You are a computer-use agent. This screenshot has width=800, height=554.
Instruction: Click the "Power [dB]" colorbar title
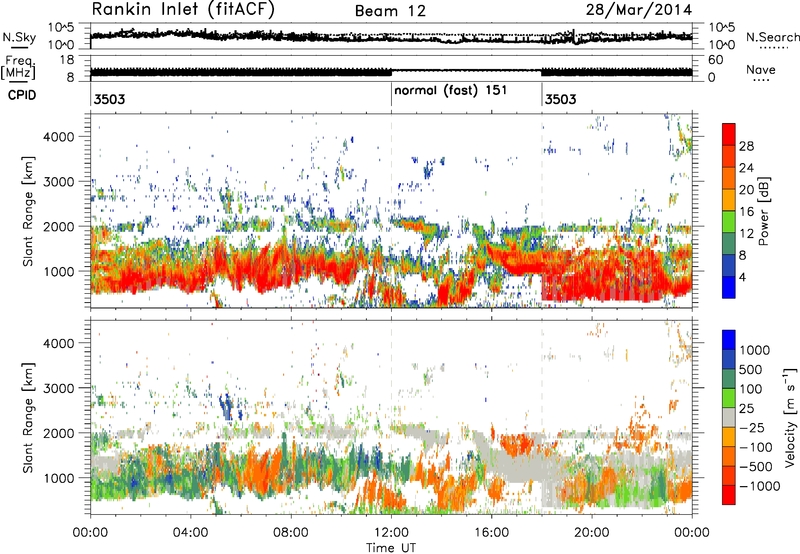[x=764, y=211]
